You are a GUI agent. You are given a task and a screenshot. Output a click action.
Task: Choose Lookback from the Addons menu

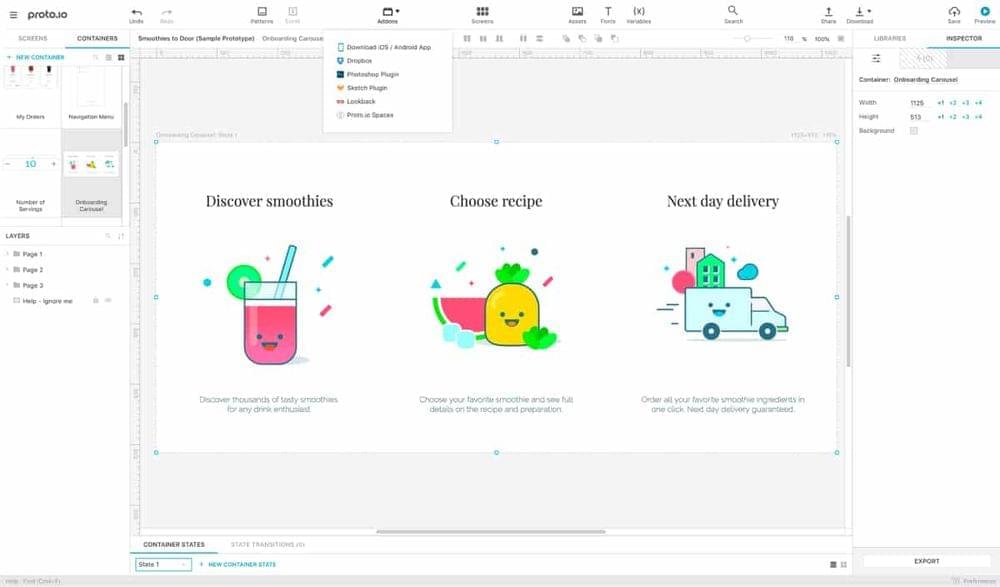(x=356, y=101)
